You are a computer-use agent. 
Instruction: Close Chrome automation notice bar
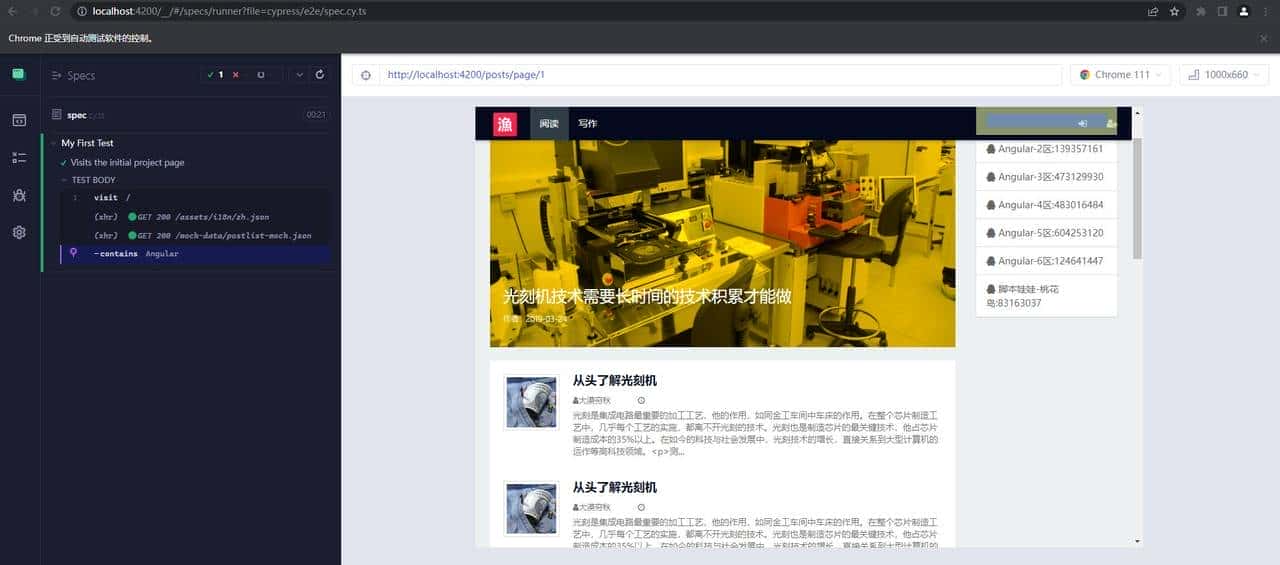[1263, 38]
